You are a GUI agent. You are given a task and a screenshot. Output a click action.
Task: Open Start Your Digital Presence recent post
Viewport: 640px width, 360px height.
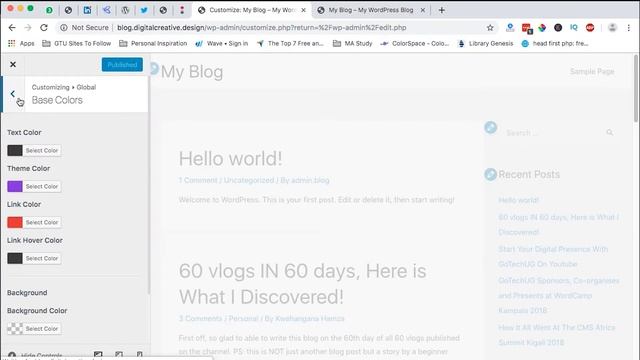(553, 257)
